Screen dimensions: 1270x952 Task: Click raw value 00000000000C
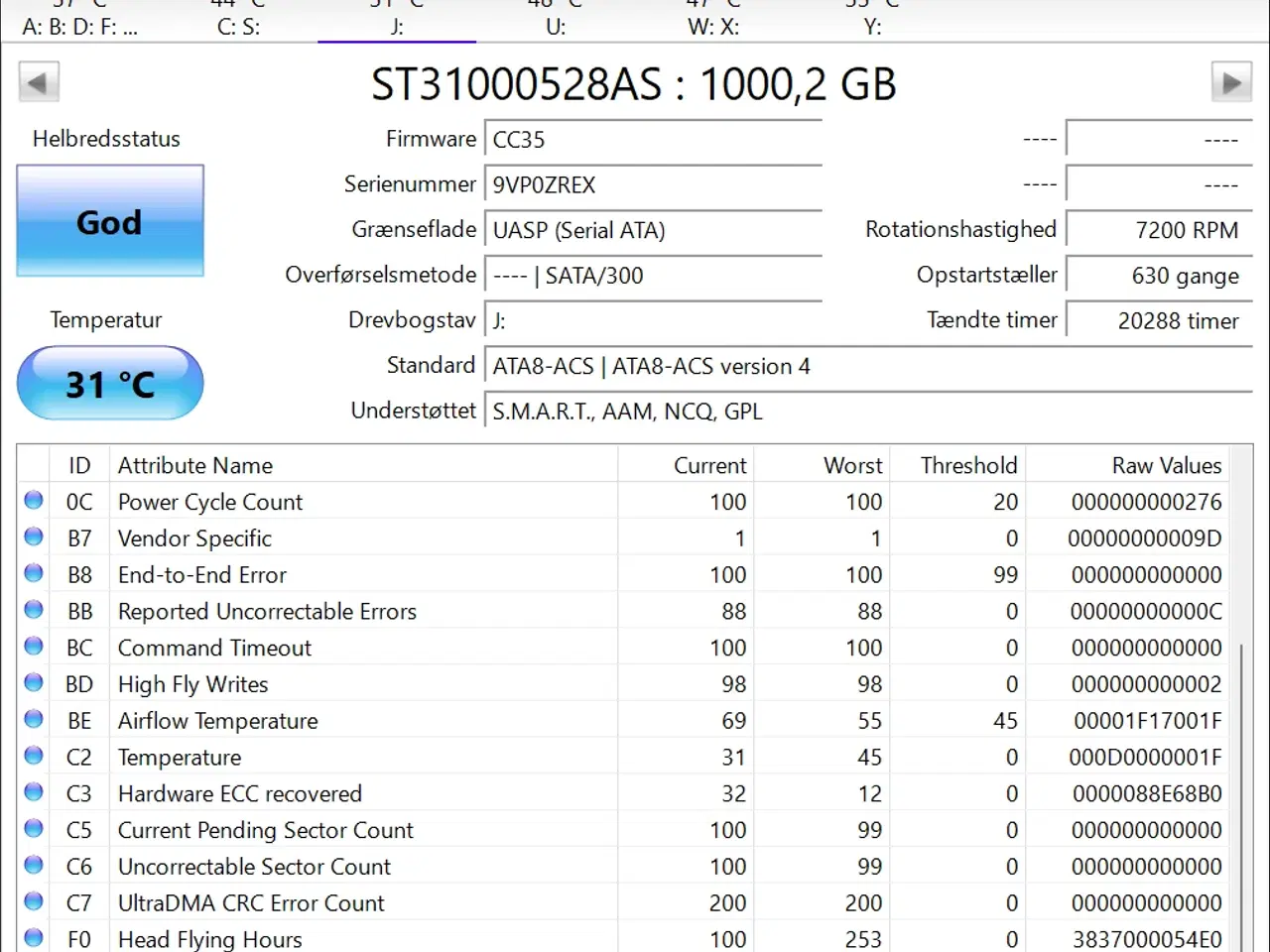[x=1146, y=612]
